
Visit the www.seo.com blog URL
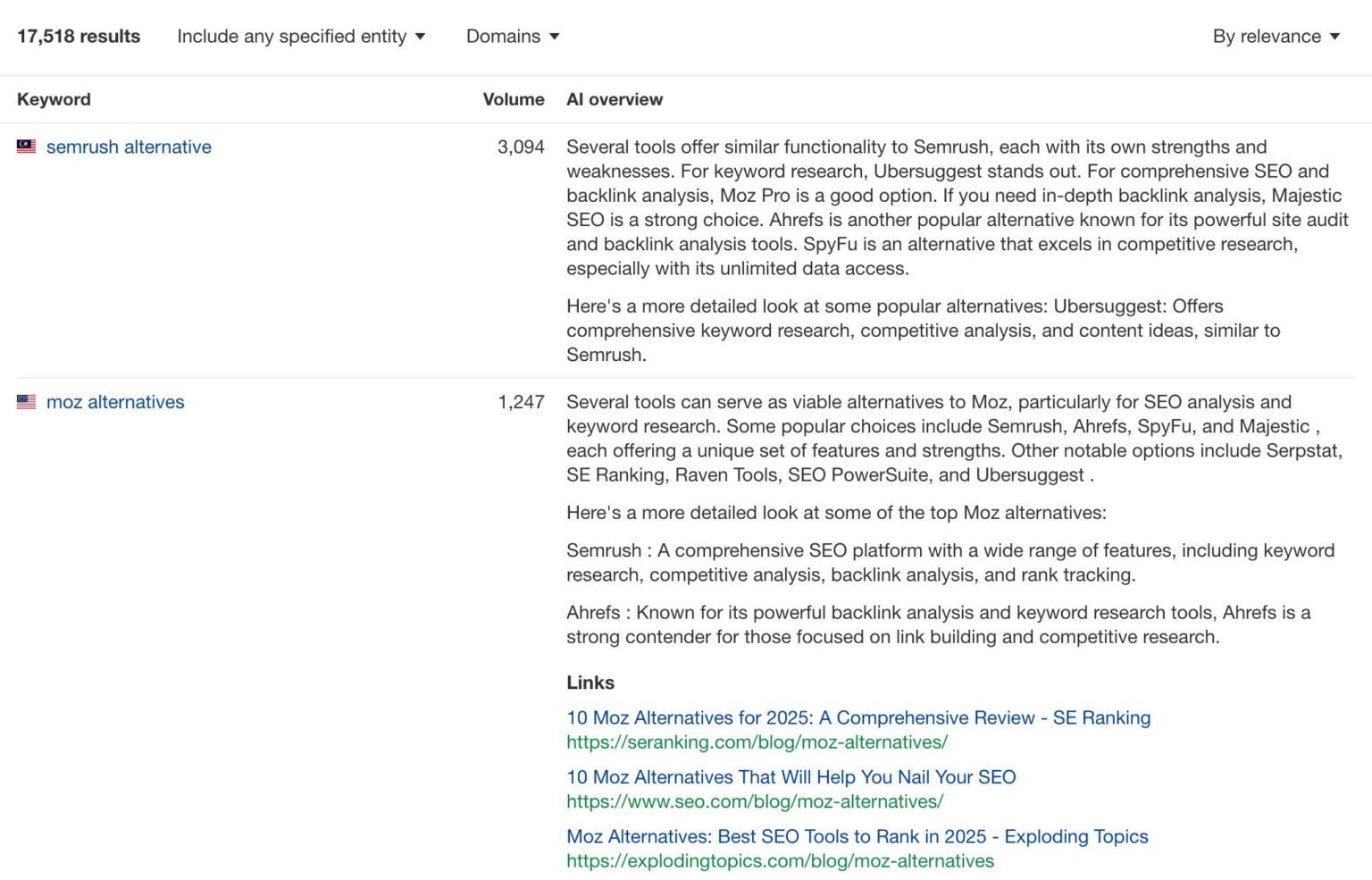[754, 801]
